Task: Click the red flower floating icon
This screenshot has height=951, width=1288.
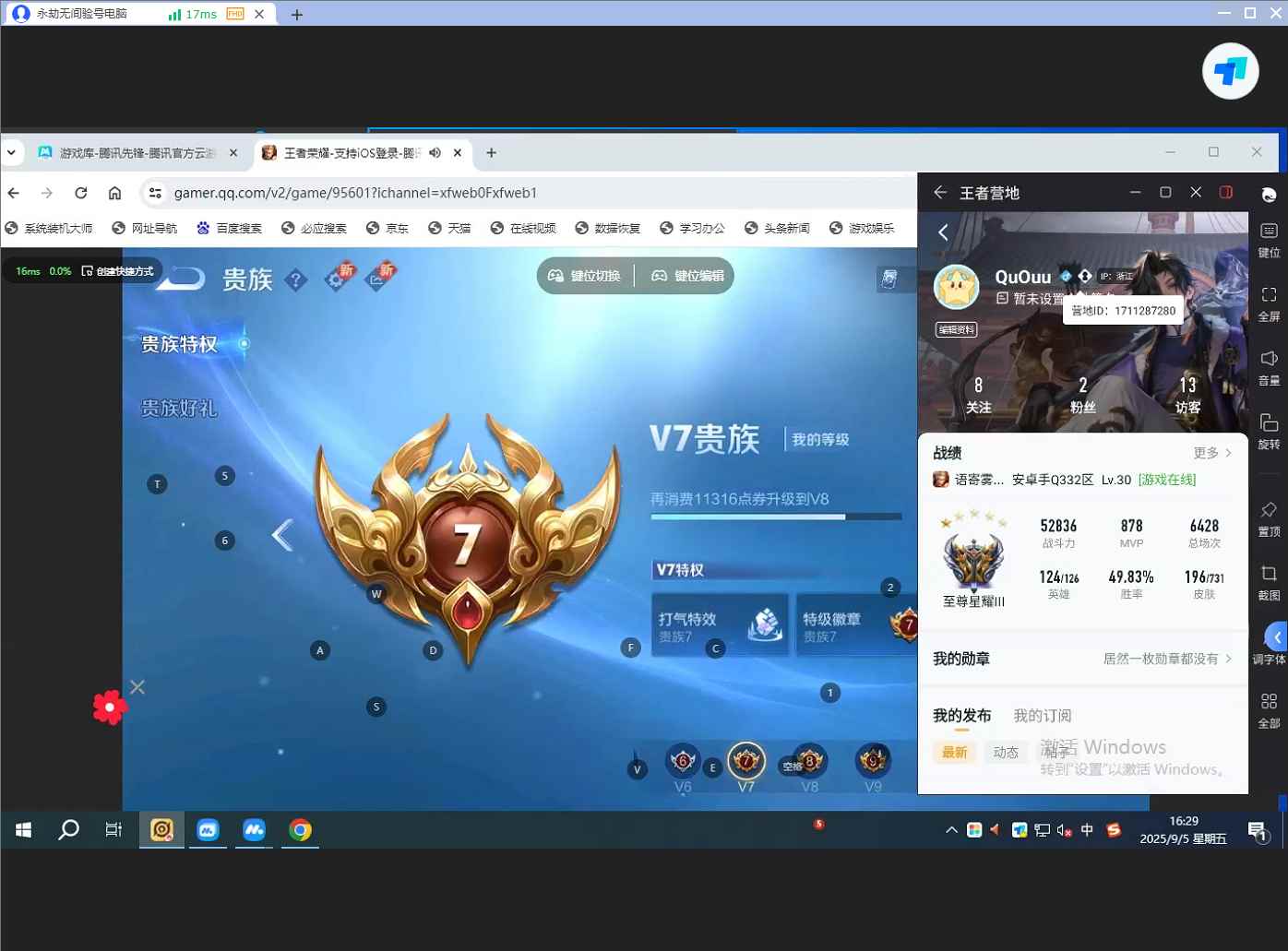Action: tap(110, 707)
